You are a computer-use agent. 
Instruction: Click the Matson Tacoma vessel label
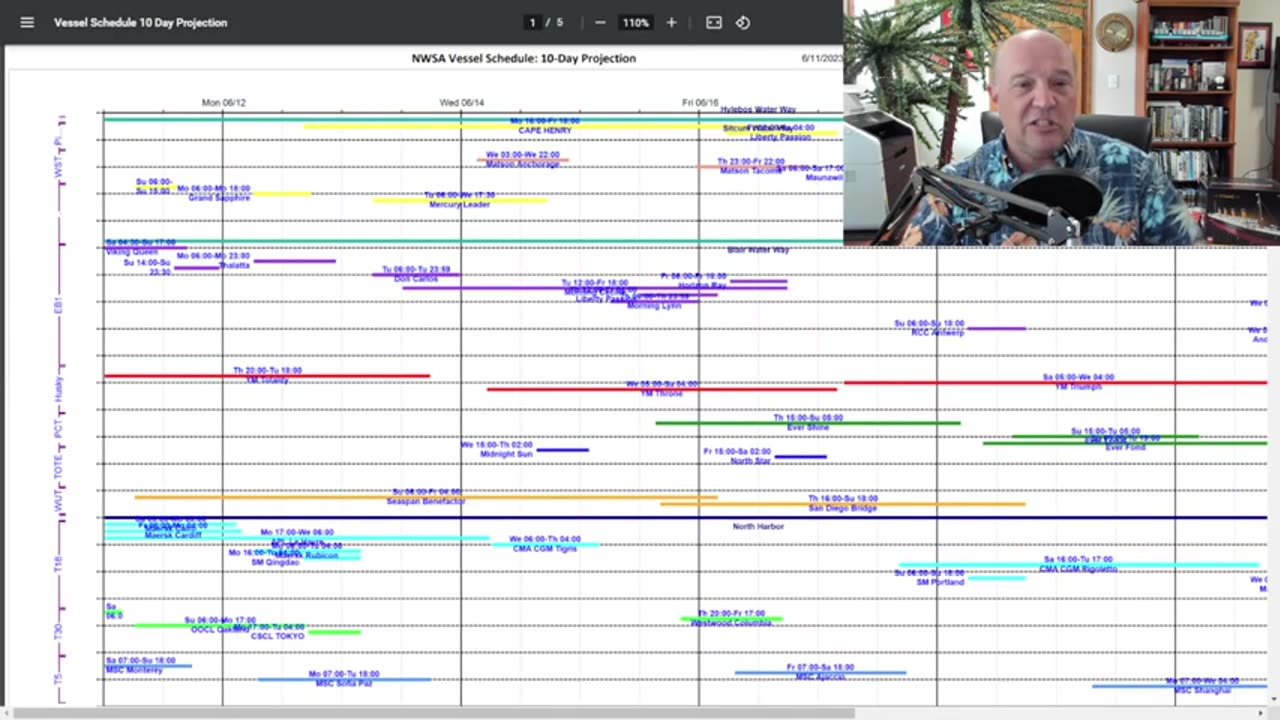750,171
